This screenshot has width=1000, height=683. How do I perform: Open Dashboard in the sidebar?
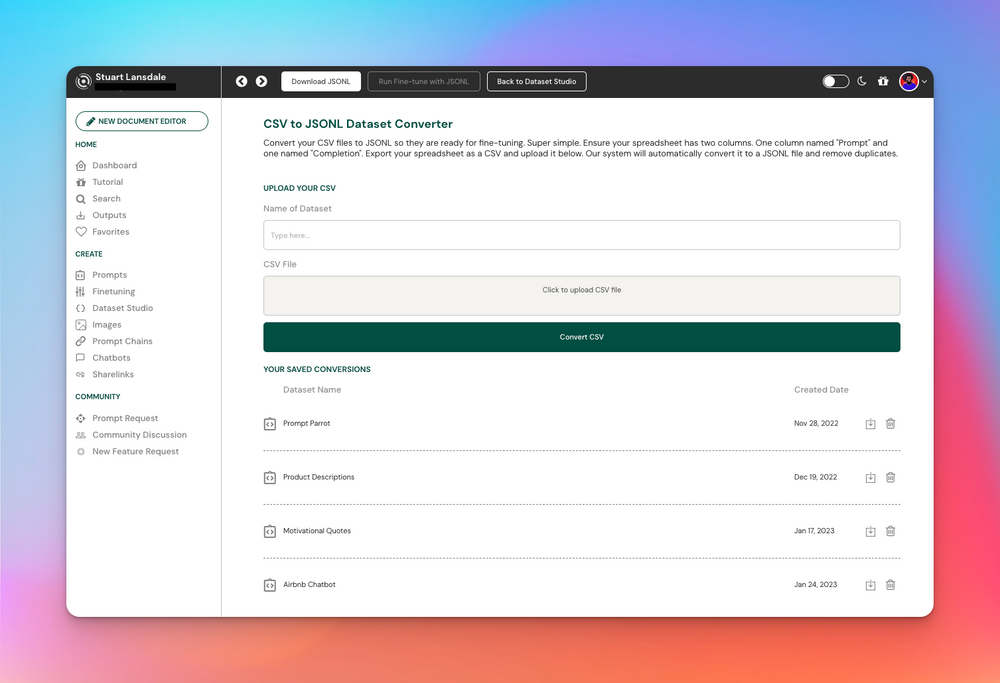(107, 165)
